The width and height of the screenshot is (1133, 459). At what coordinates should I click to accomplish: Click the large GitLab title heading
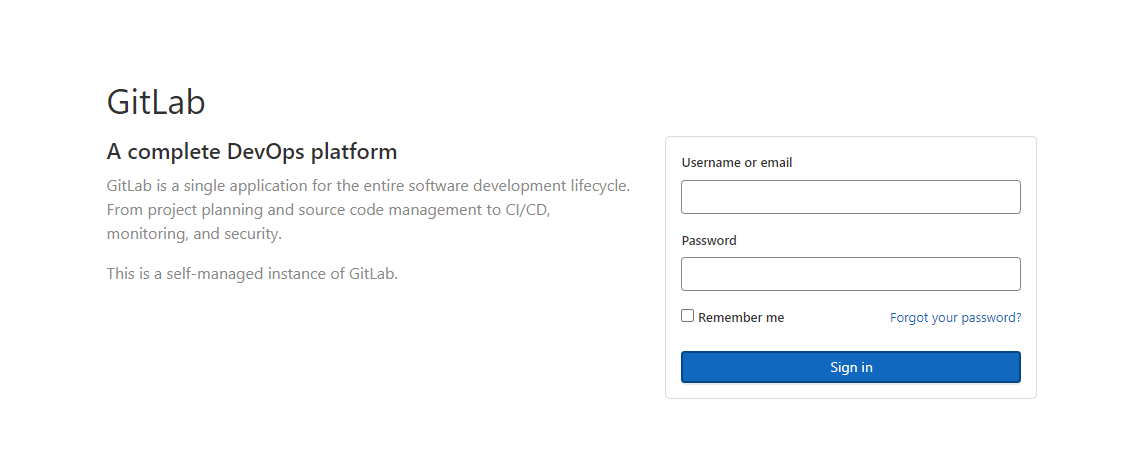click(x=156, y=102)
